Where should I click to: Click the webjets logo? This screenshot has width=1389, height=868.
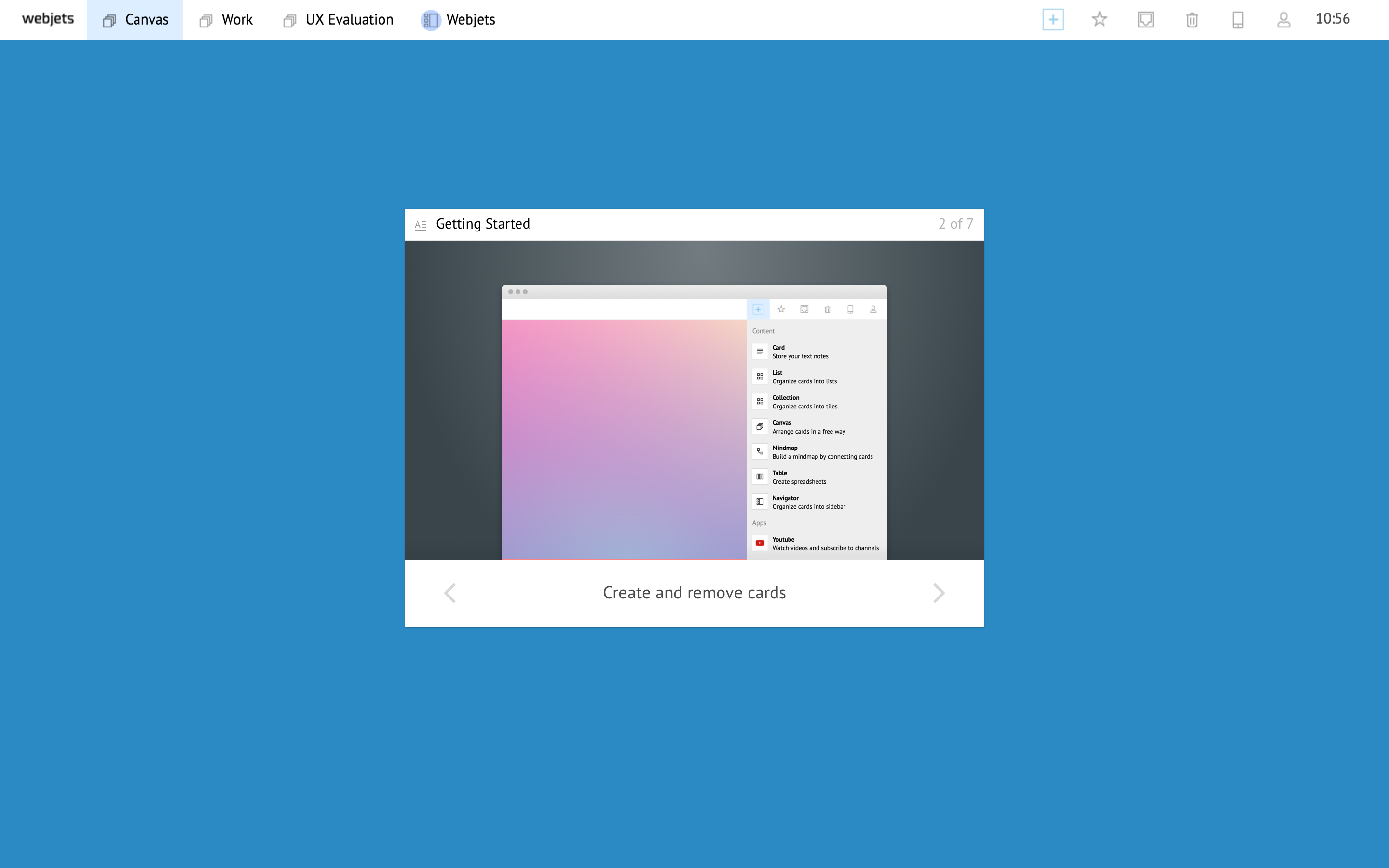point(48,19)
